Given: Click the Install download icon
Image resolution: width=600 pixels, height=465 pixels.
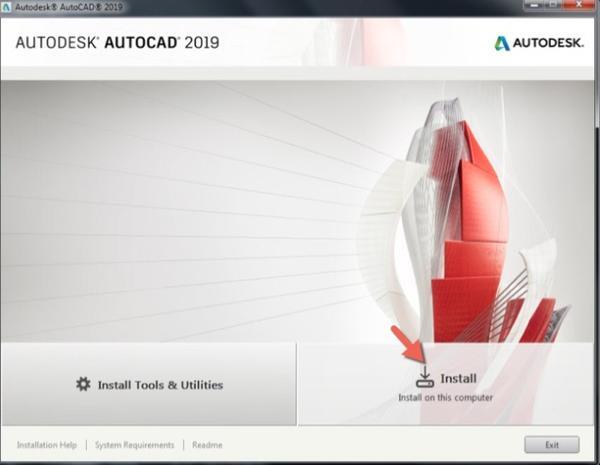Looking at the screenshot, I should click(x=425, y=377).
